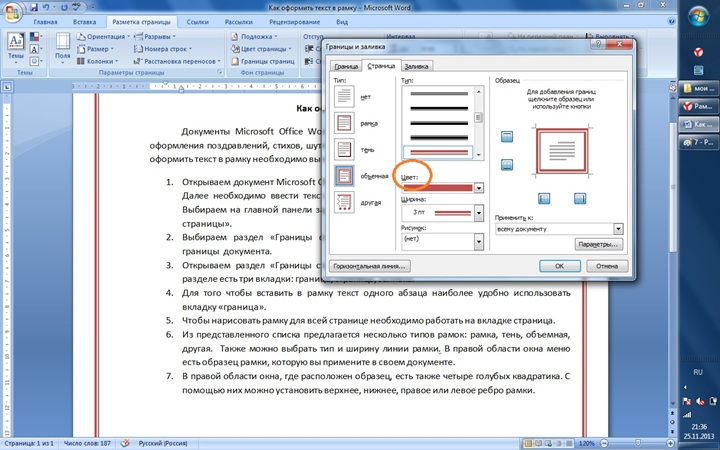Click the zoom slider thumb in status bar

(x=638, y=444)
